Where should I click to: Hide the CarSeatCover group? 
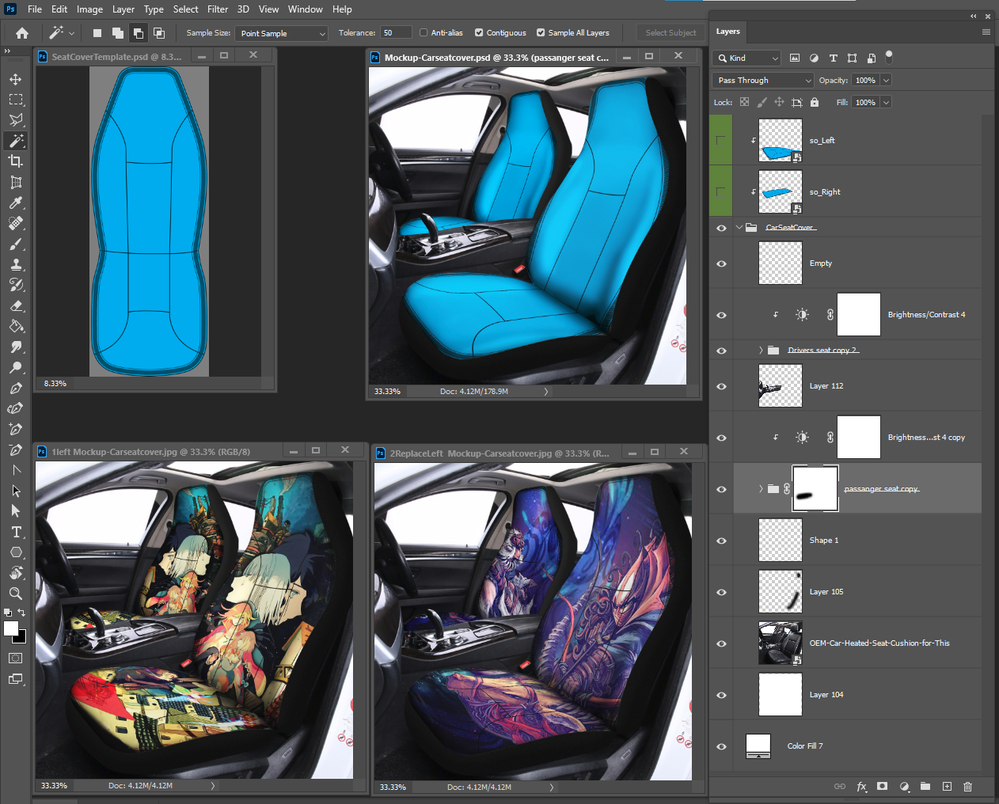click(x=721, y=227)
